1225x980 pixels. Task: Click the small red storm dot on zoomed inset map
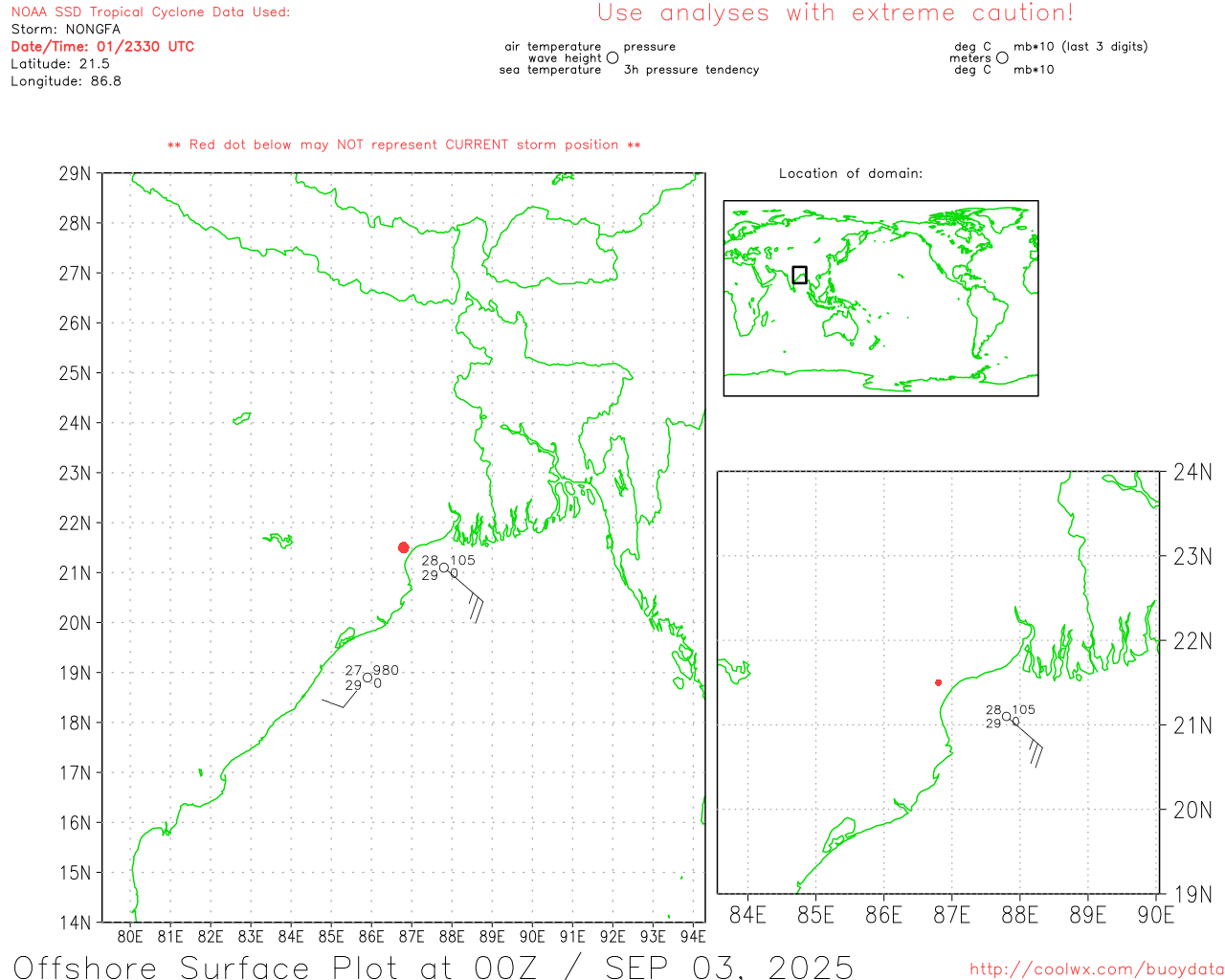click(x=938, y=682)
